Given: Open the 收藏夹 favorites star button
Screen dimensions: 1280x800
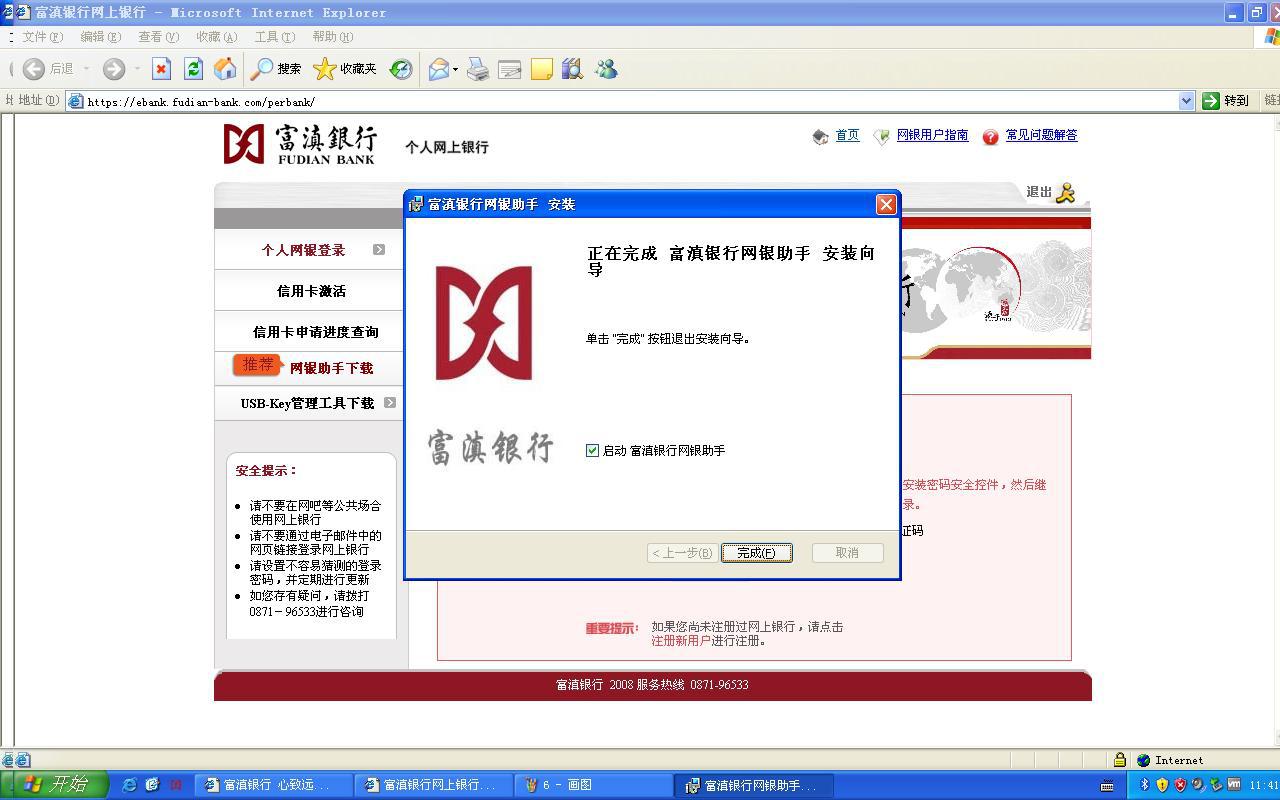Looking at the screenshot, I should click(x=345, y=69).
